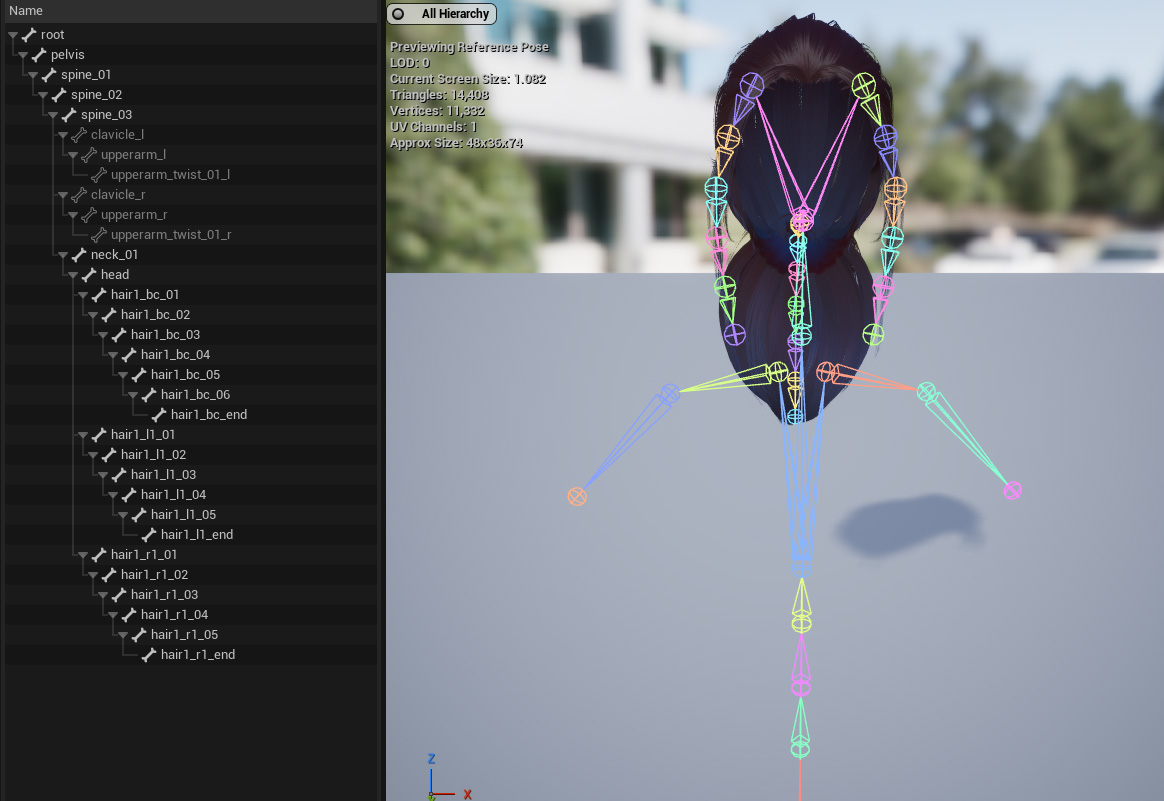Click the bone icon next to upperarm_r

pos(89,215)
